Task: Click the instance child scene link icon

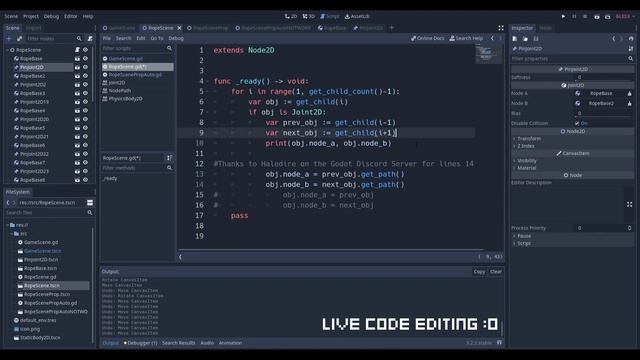Action: (x=19, y=38)
